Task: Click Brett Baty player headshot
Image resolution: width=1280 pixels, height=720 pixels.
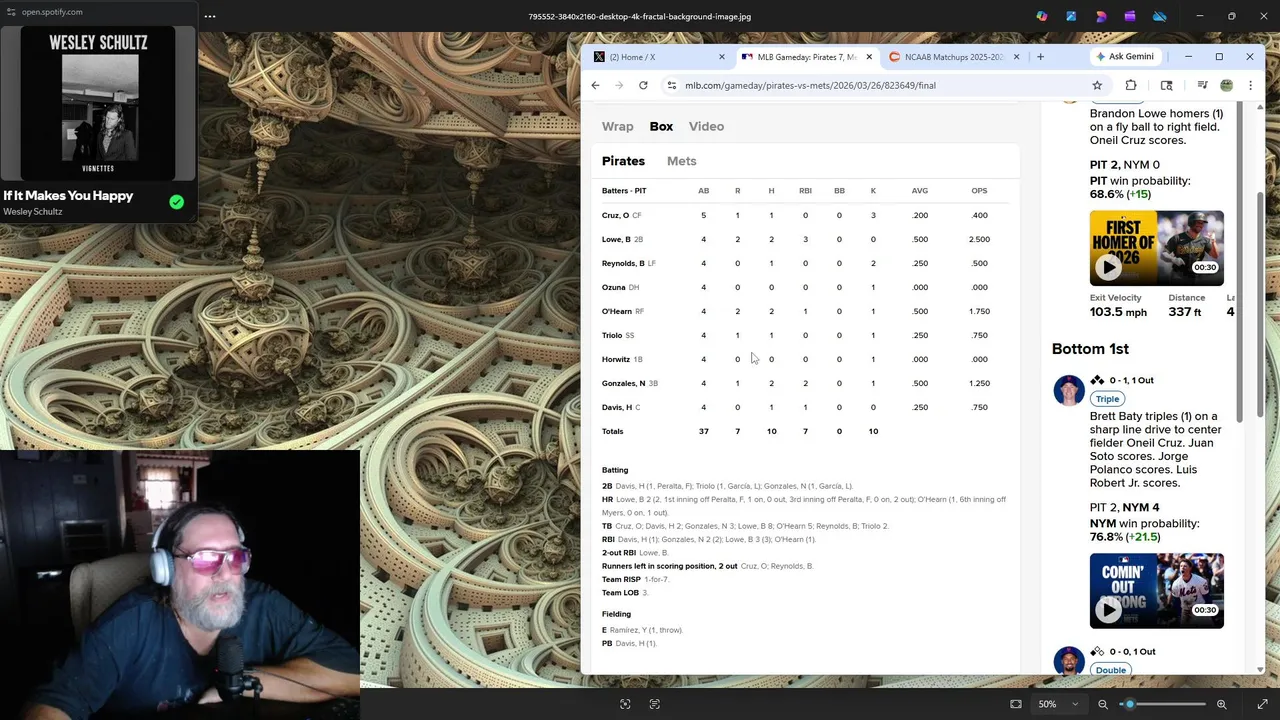Action: [x=1068, y=390]
